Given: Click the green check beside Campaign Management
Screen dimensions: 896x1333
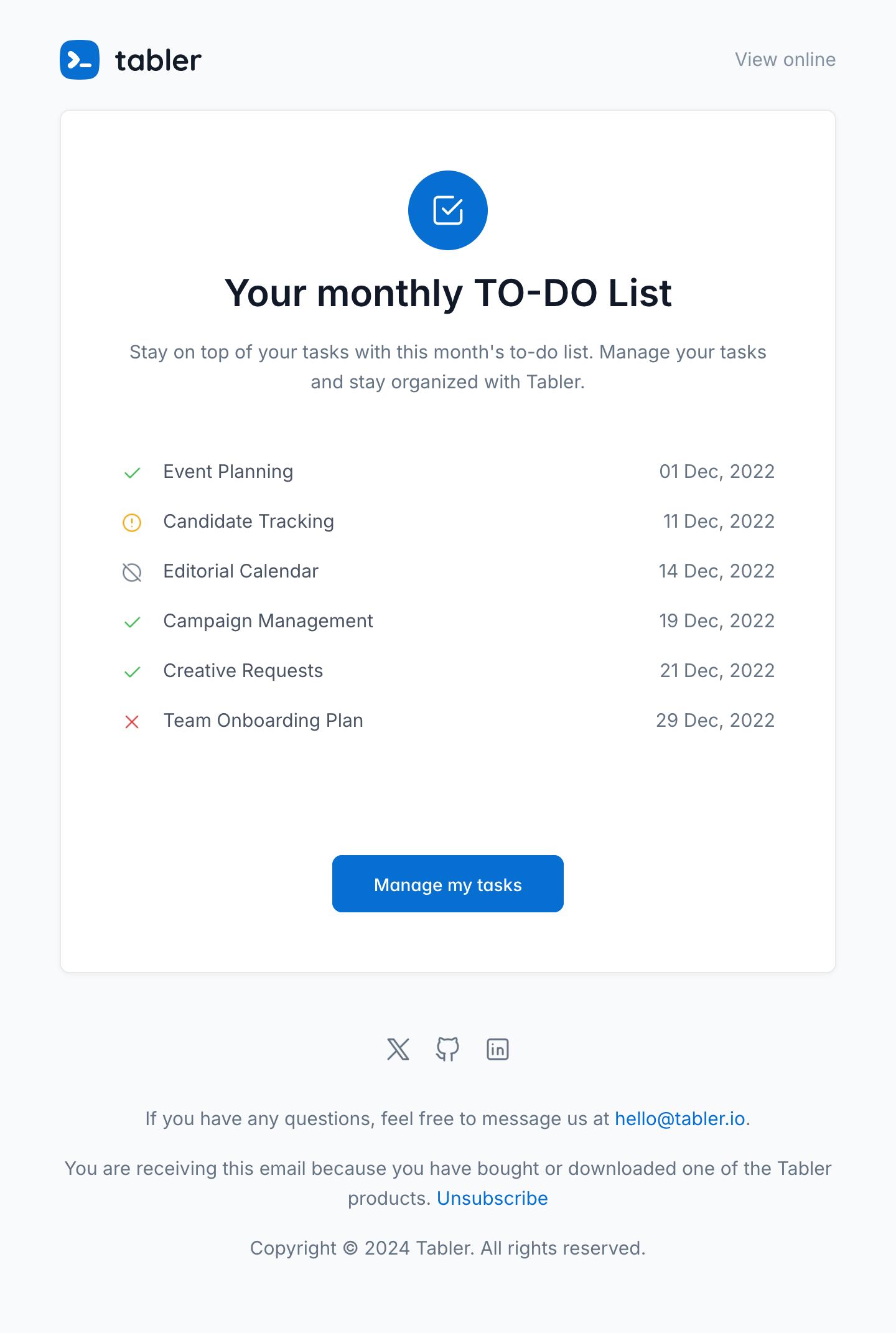Looking at the screenshot, I should click(132, 622).
